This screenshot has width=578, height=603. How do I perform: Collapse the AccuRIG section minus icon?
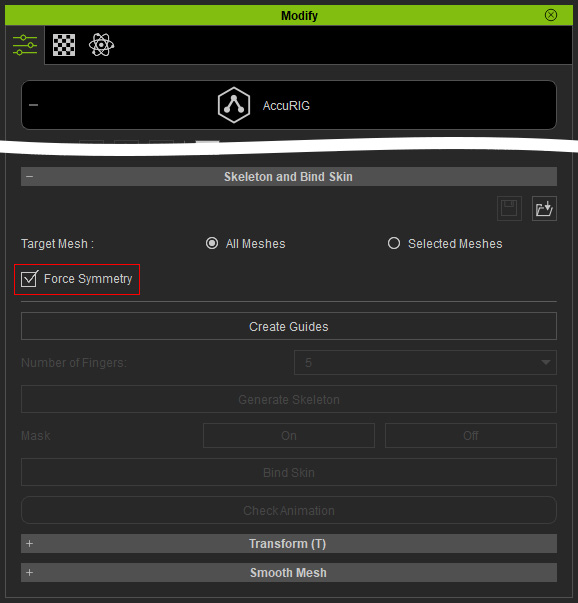(x=33, y=105)
